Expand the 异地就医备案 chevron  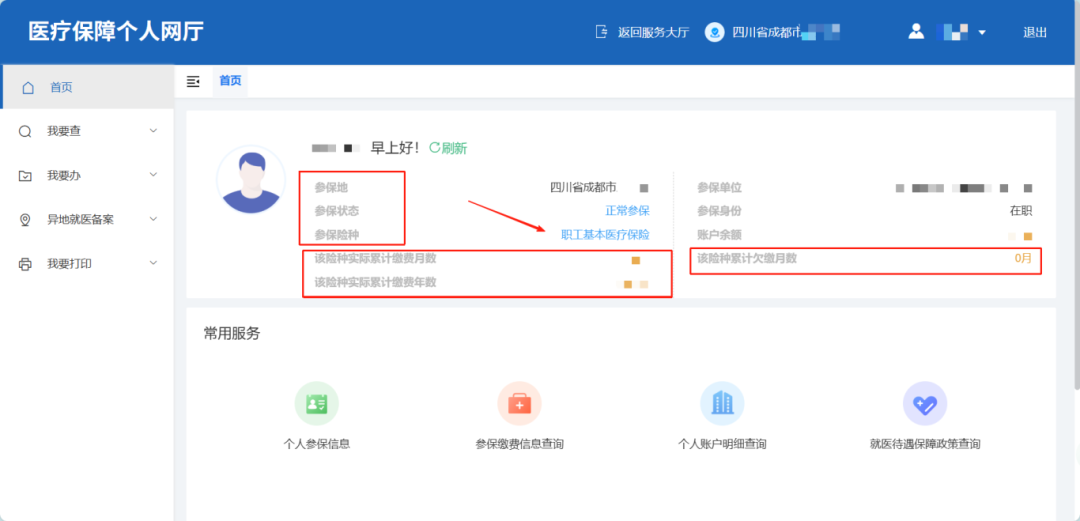pyautogui.click(x=154, y=219)
